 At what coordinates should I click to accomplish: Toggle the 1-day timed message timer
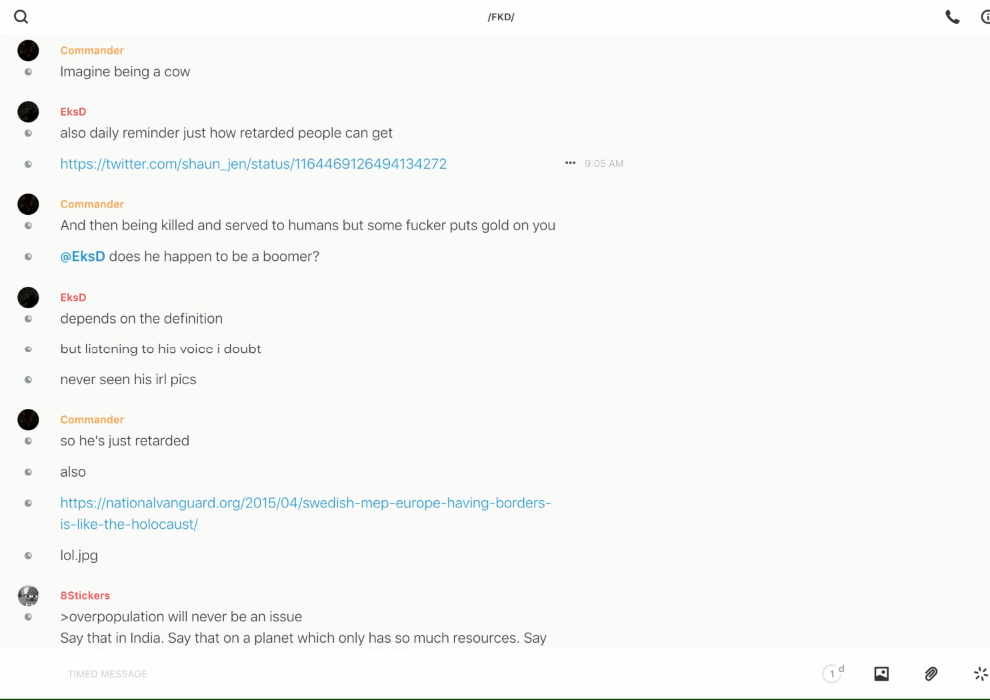[833, 674]
